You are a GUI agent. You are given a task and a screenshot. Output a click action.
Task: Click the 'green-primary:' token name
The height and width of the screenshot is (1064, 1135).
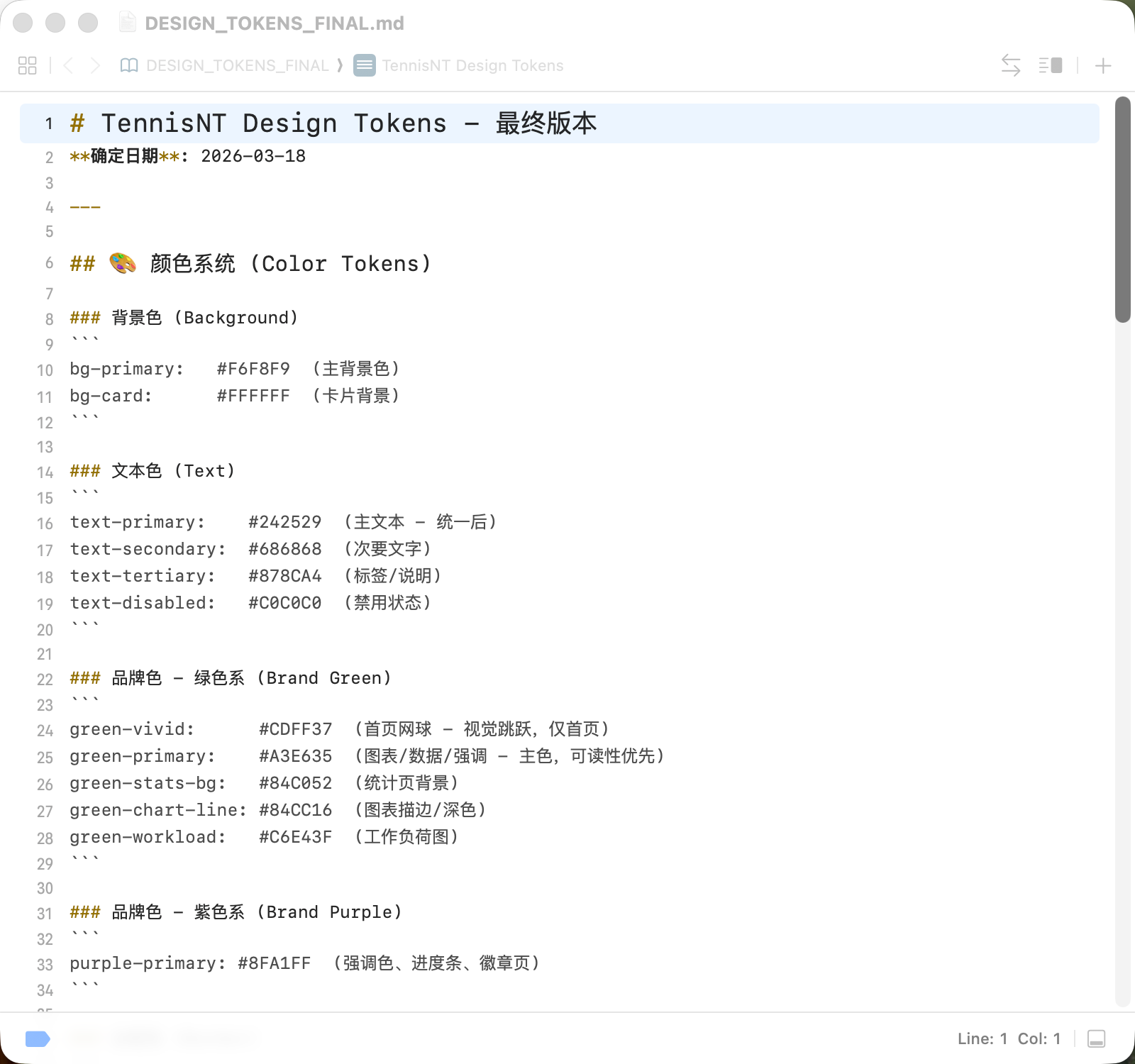[142, 756]
